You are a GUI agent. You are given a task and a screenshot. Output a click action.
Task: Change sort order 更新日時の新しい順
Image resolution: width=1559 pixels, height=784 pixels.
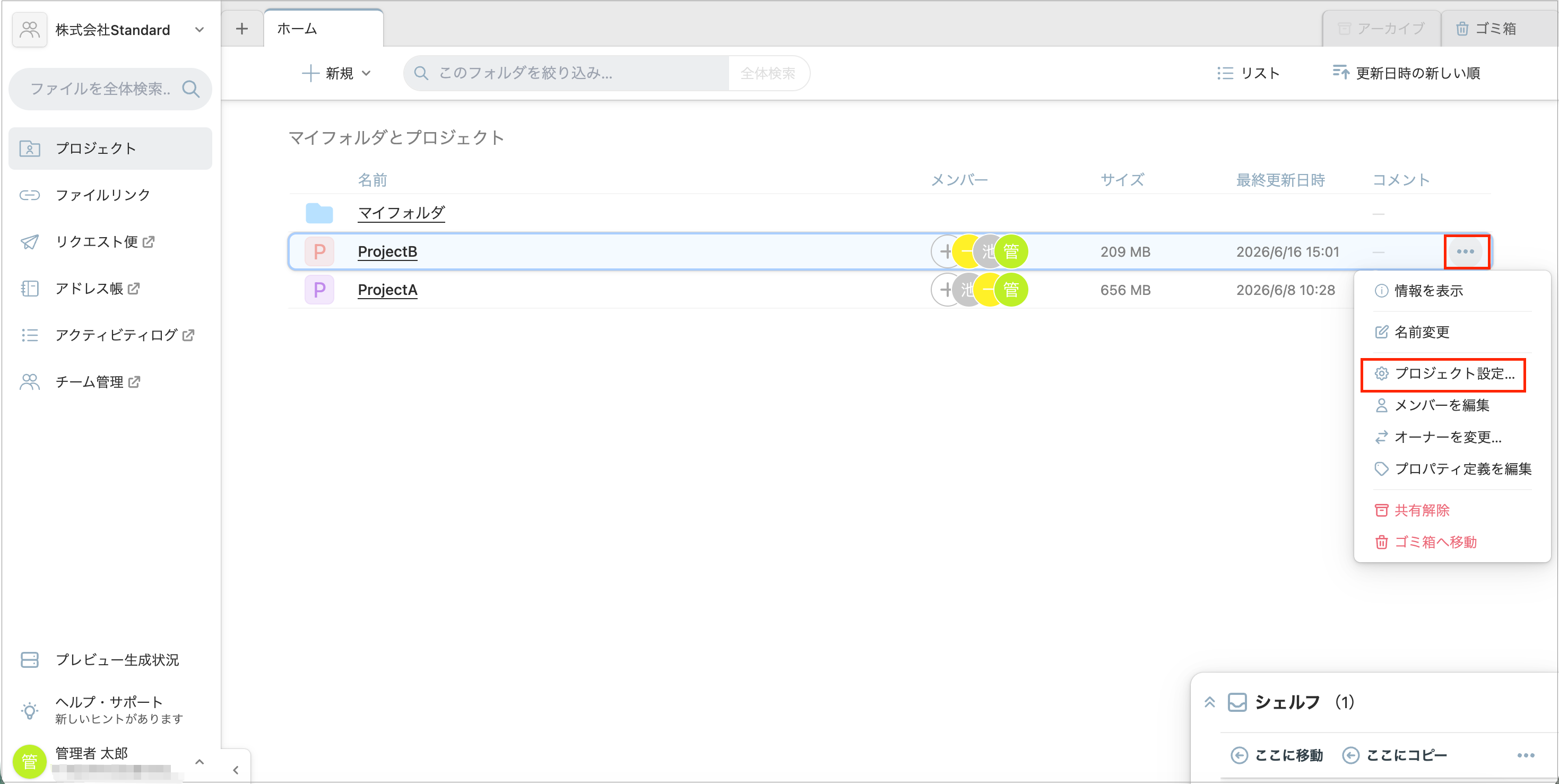coord(1407,73)
